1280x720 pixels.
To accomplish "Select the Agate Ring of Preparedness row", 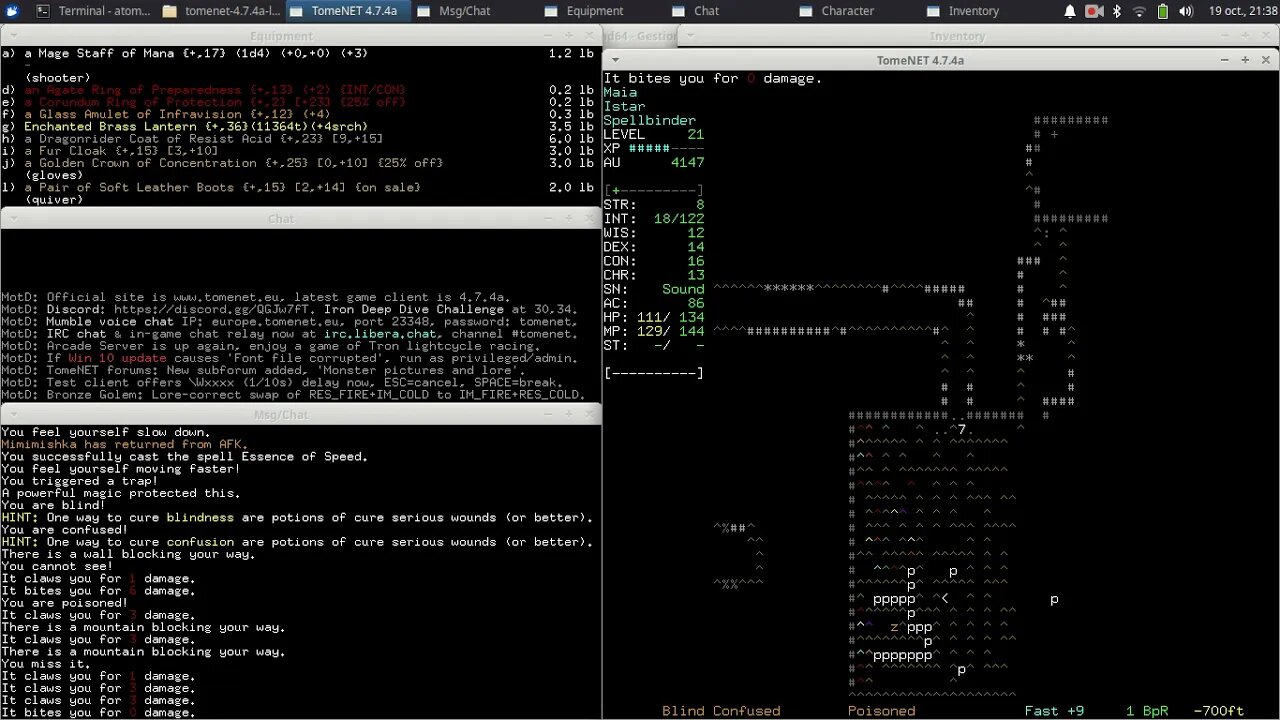I will pyautogui.click(x=298, y=90).
